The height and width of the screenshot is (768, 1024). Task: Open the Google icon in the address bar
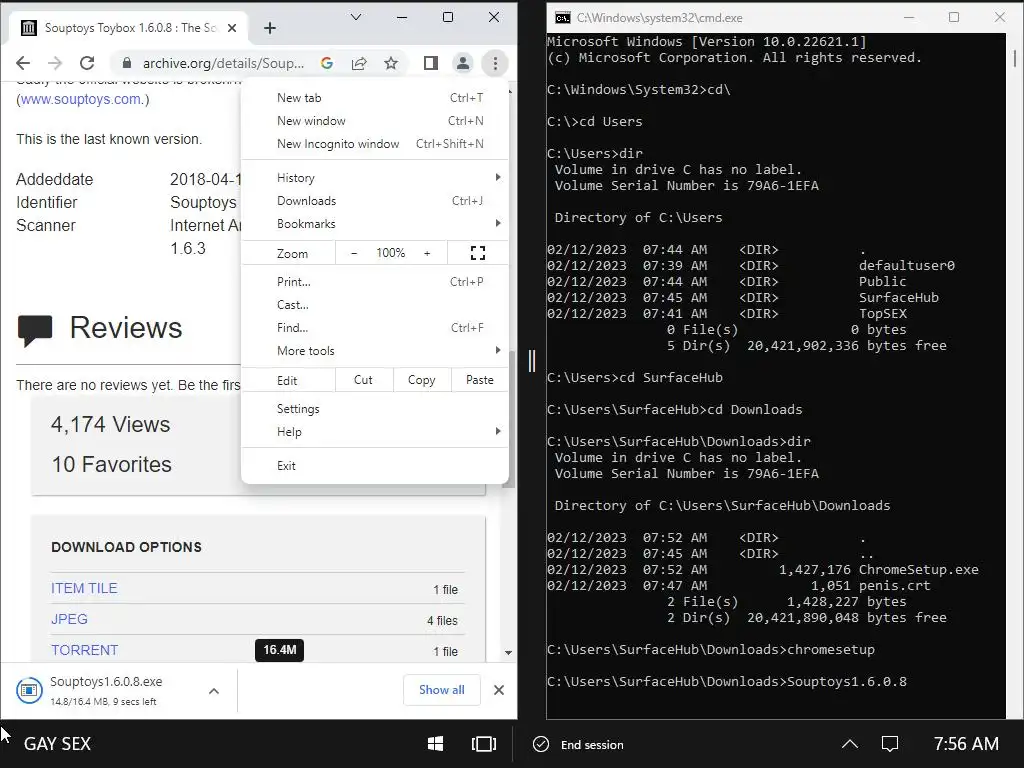coord(327,63)
